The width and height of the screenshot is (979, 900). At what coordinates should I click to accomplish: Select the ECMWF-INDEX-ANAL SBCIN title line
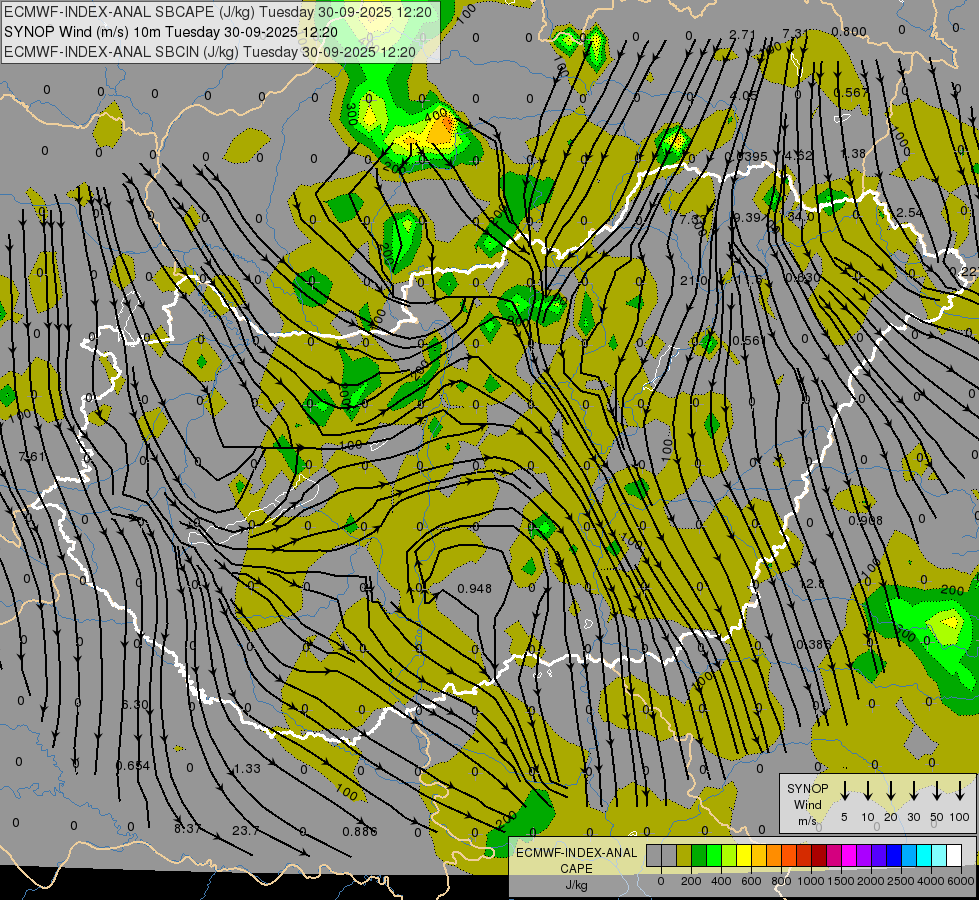pos(210,52)
